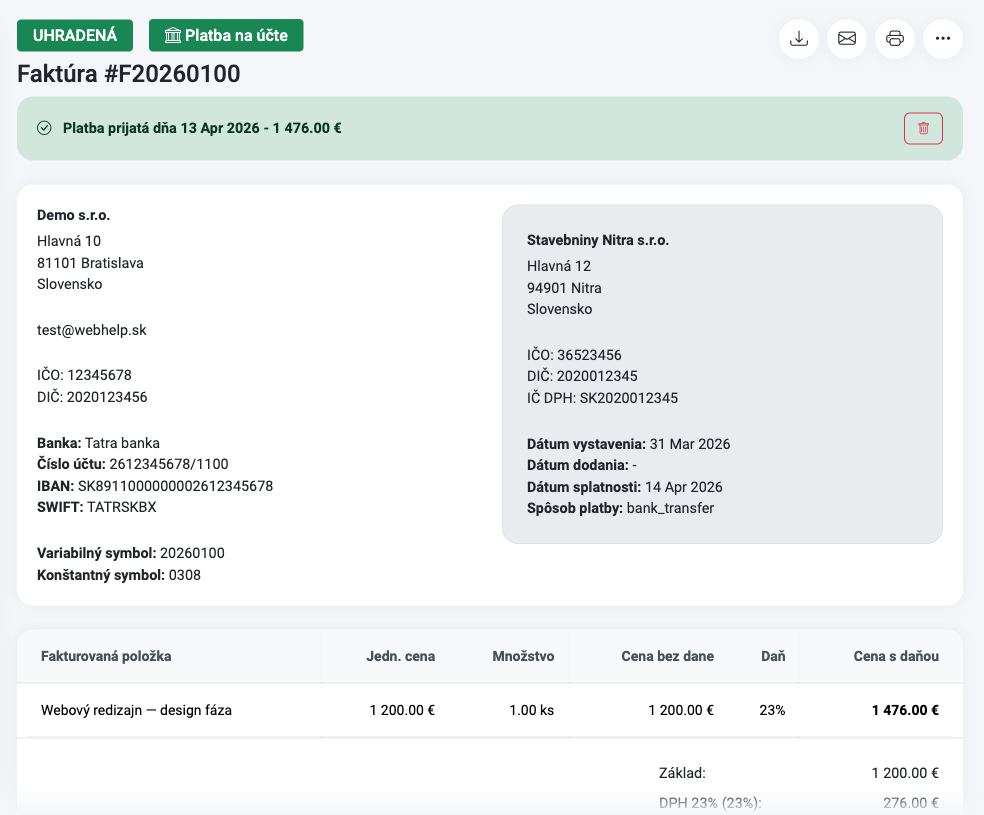Select the test@webhelp.sk email address
Image resolution: width=984 pixels, height=815 pixels.
click(92, 330)
